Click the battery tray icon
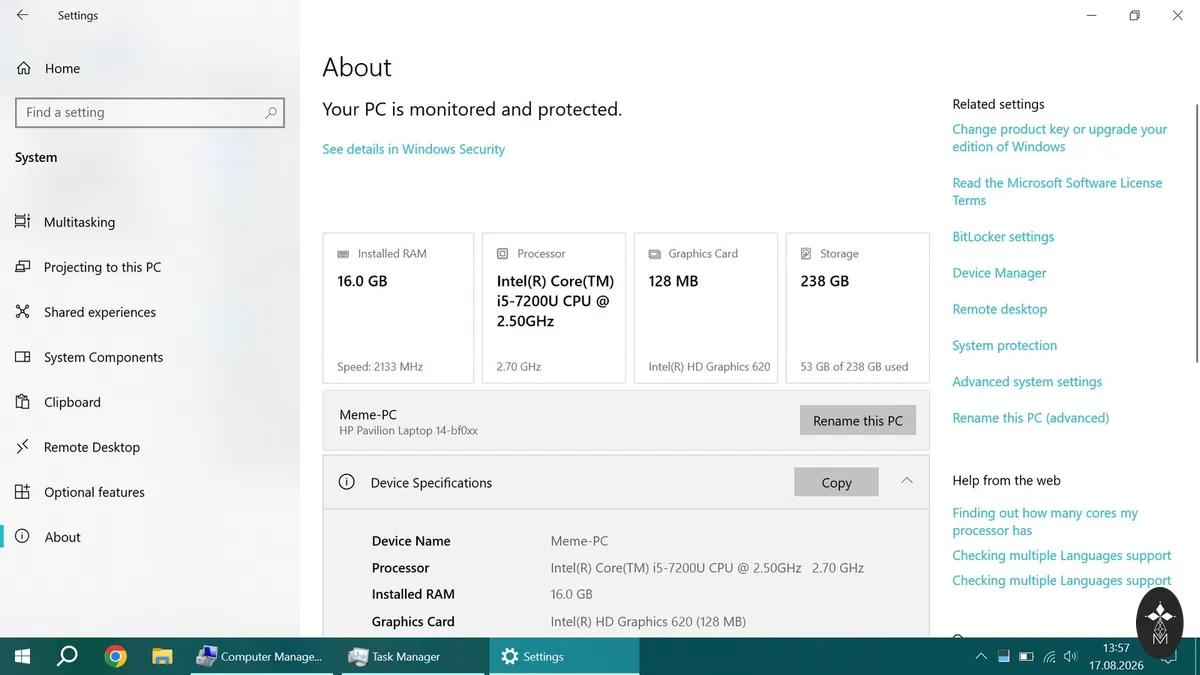The width and height of the screenshot is (1200, 675). point(1026,657)
